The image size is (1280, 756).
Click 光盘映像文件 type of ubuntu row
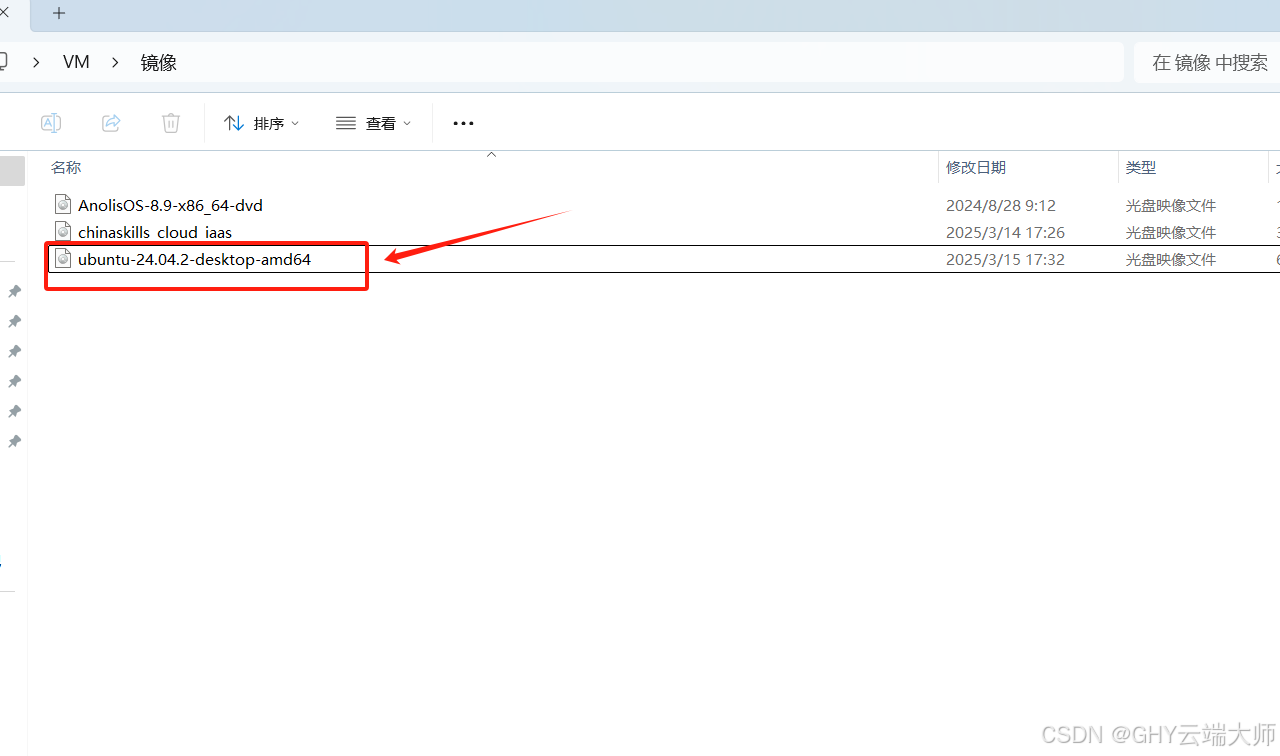1171,259
